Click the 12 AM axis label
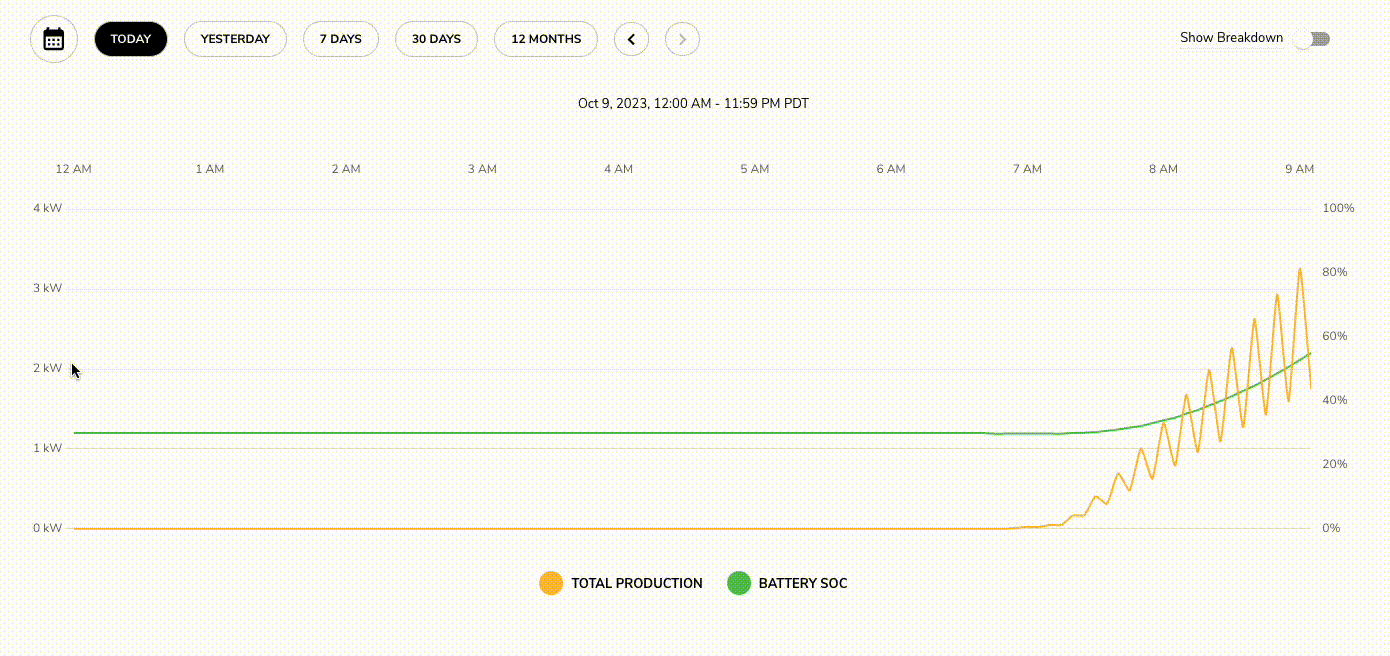The height and width of the screenshot is (656, 1390). 73,169
